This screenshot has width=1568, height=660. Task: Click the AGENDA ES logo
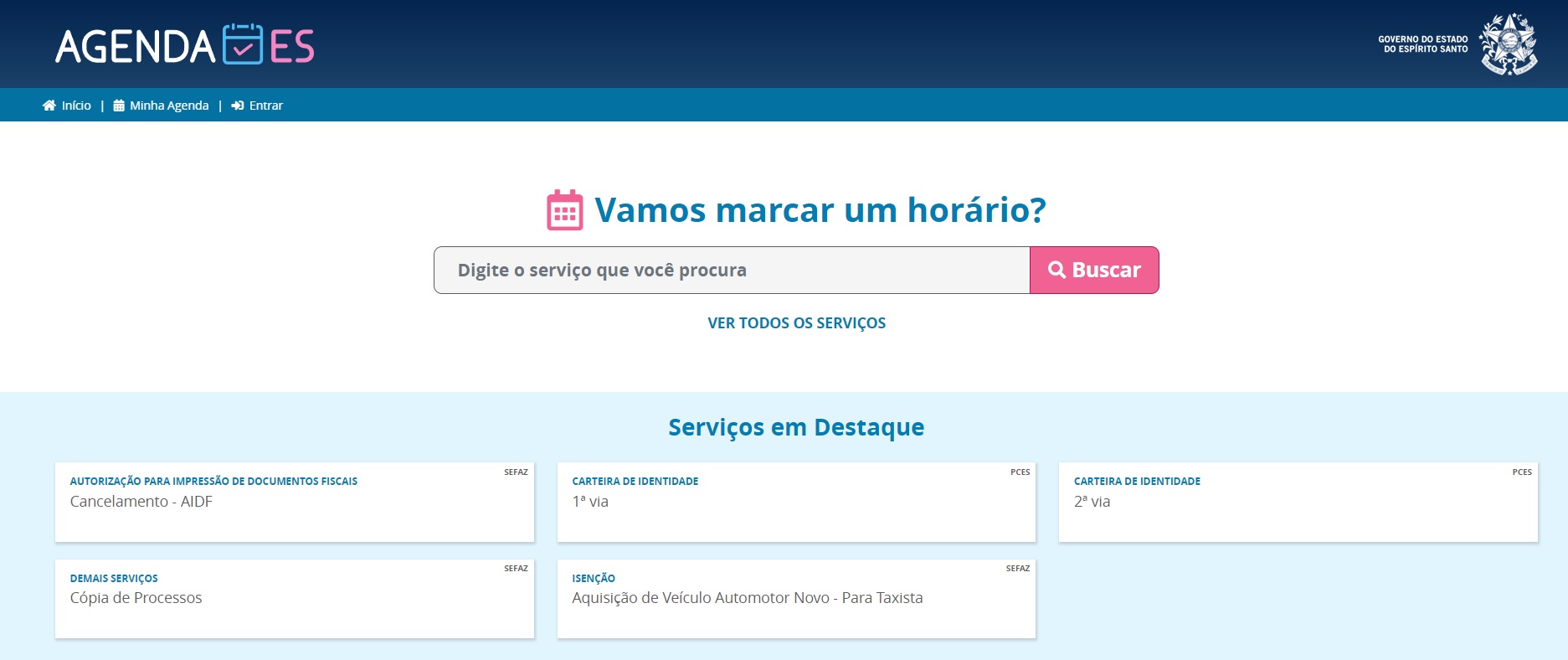tap(184, 45)
